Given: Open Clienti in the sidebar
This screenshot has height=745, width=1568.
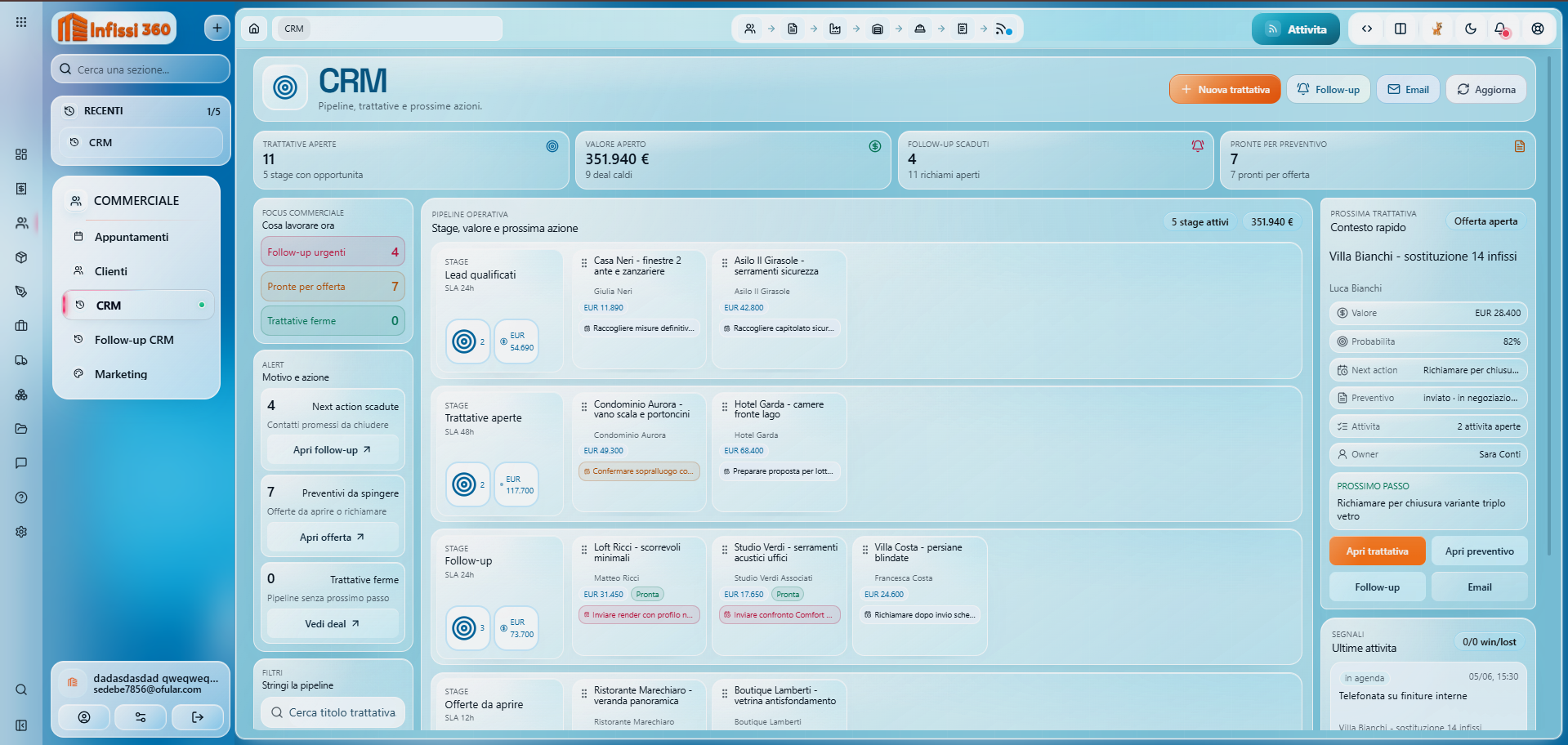Looking at the screenshot, I should [x=111, y=271].
